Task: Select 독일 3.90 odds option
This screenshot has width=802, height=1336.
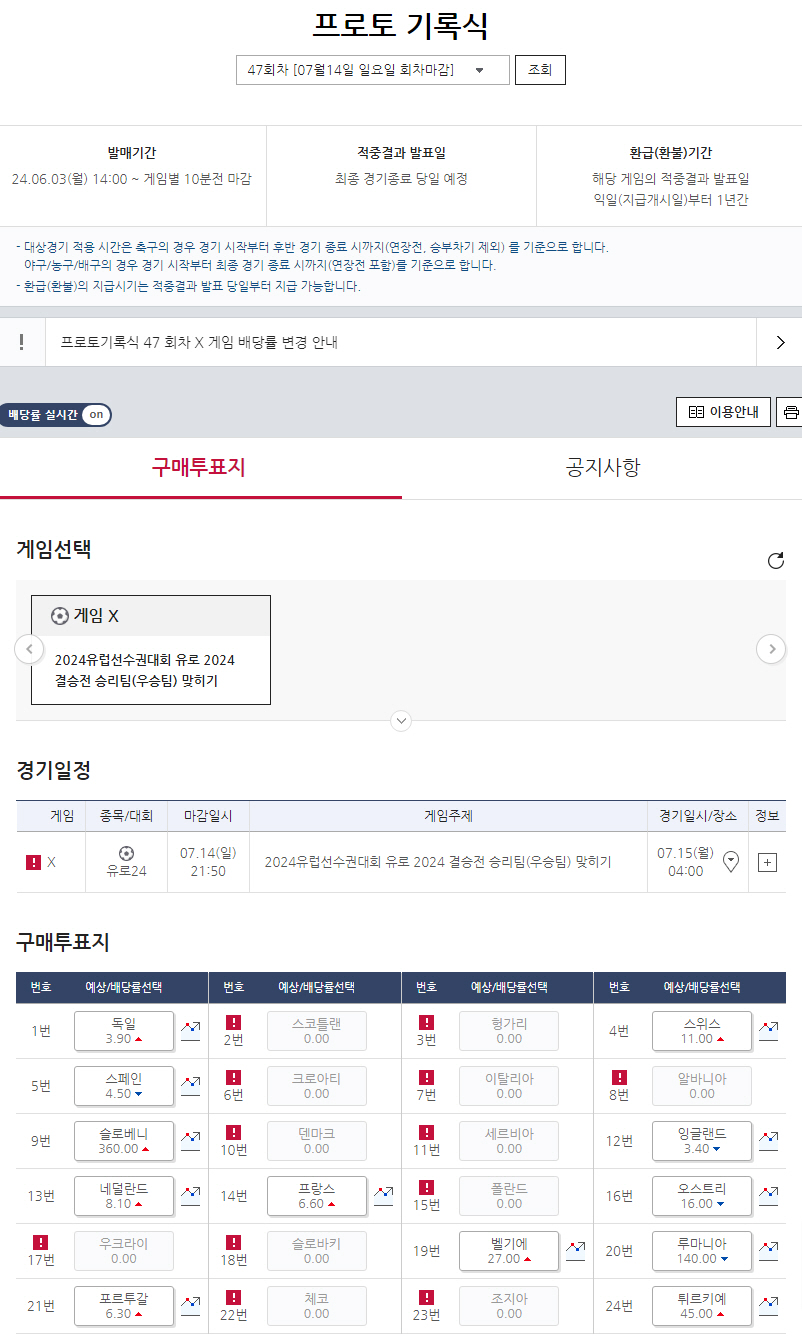Action: click(x=124, y=1030)
